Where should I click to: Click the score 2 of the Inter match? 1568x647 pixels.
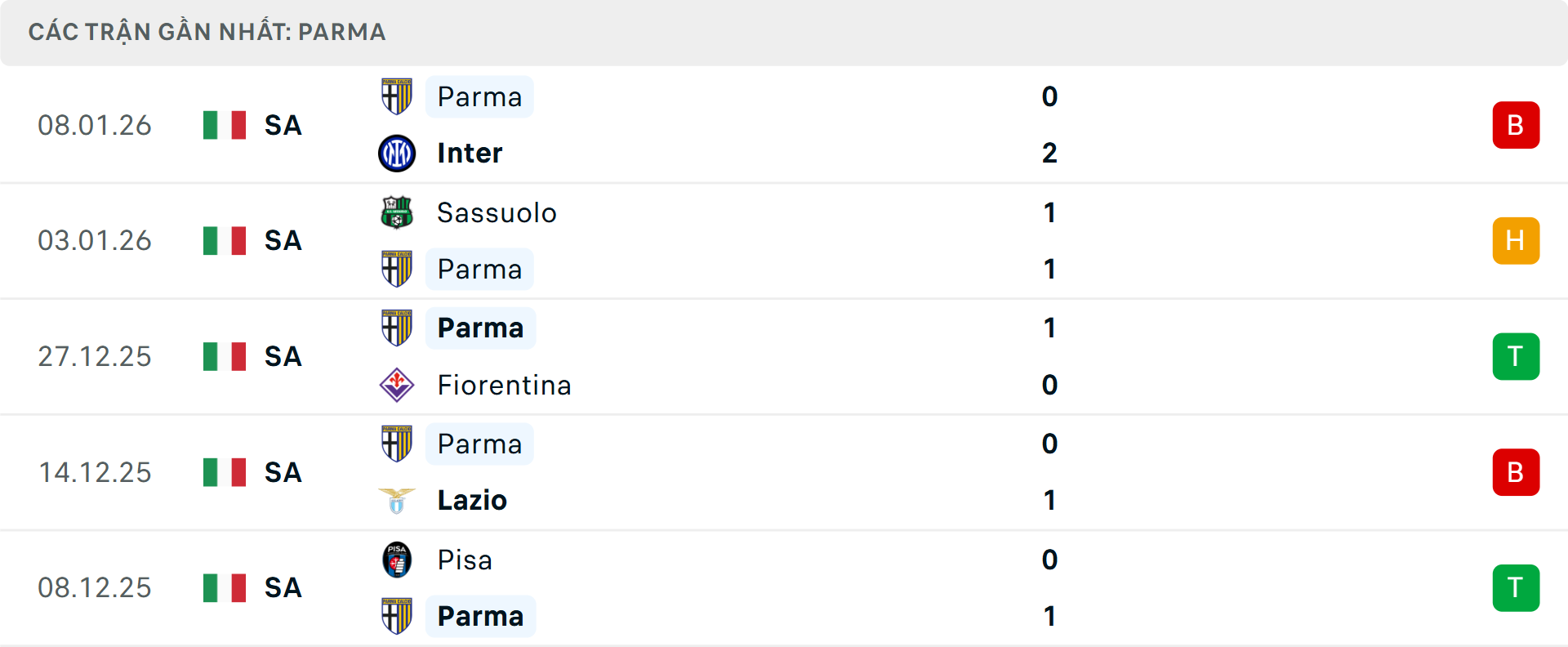[x=1049, y=153]
